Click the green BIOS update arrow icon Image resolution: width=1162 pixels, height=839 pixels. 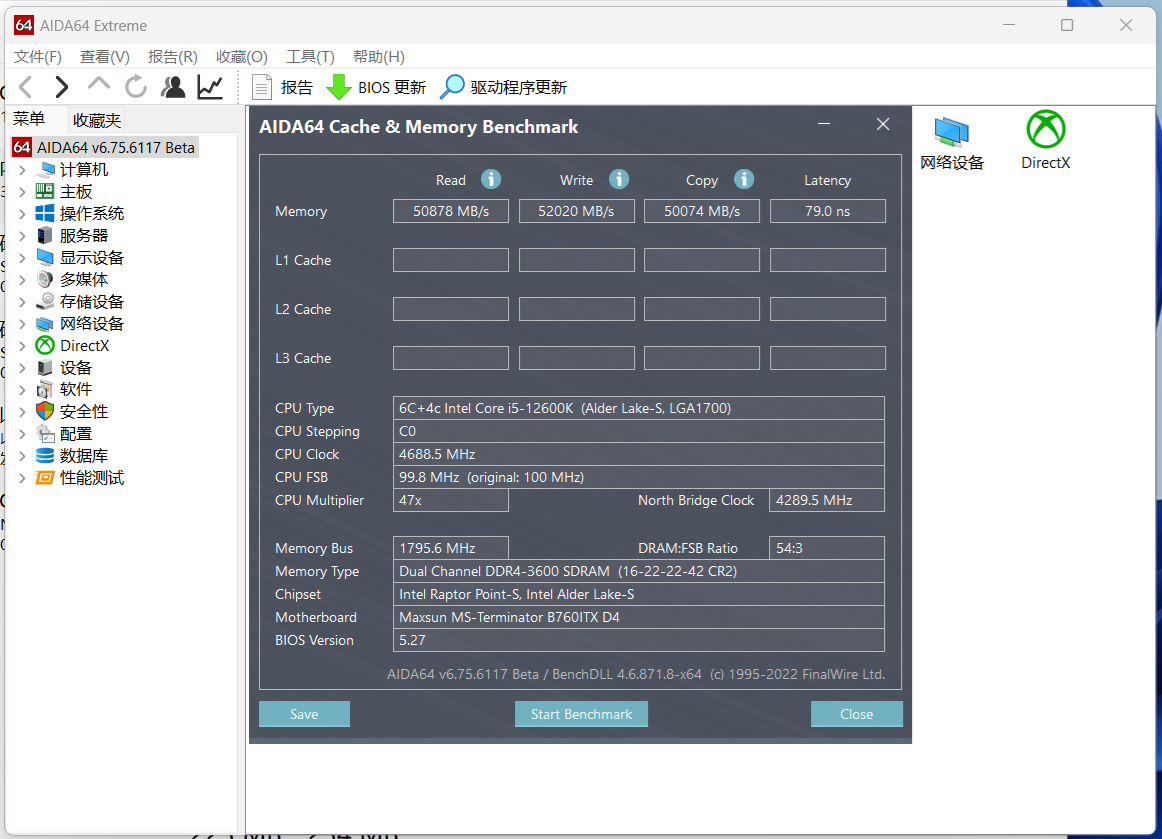pyautogui.click(x=339, y=87)
